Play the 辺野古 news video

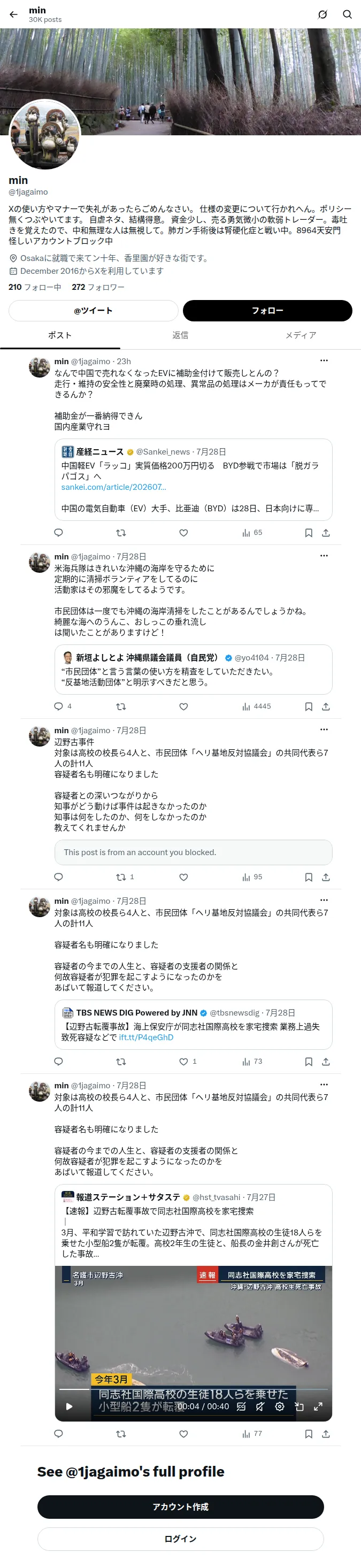coord(70,1406)
